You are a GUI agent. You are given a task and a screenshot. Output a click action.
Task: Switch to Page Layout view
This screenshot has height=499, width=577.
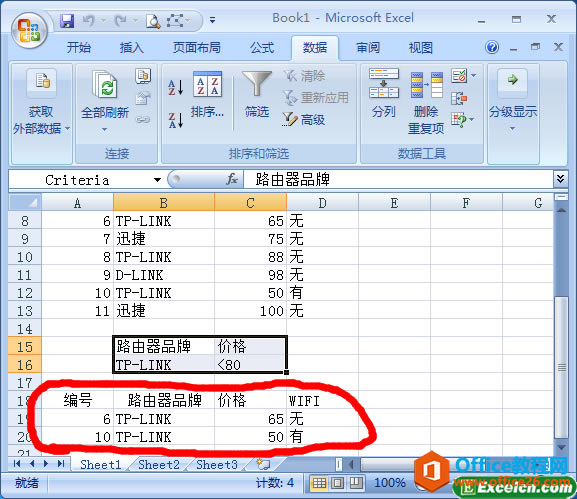pos(337,482)
